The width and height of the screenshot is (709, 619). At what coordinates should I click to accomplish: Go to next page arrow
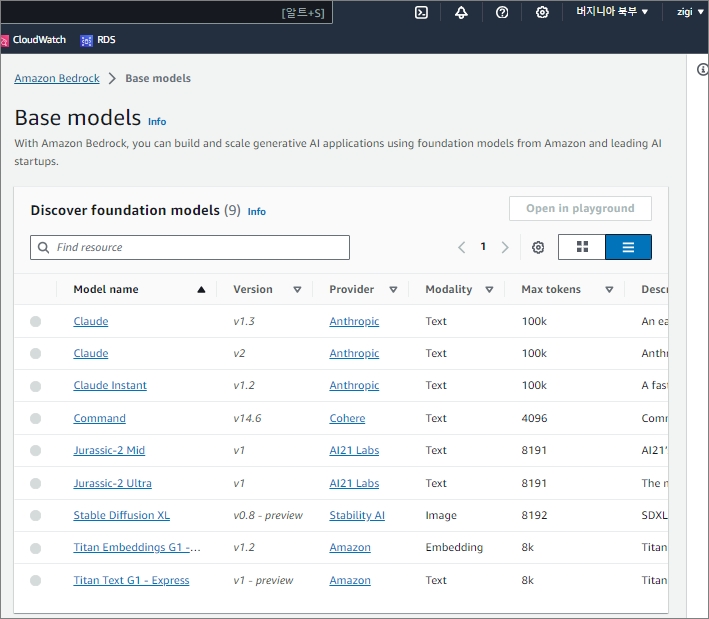pyautogui.click(x=505, y=247)
